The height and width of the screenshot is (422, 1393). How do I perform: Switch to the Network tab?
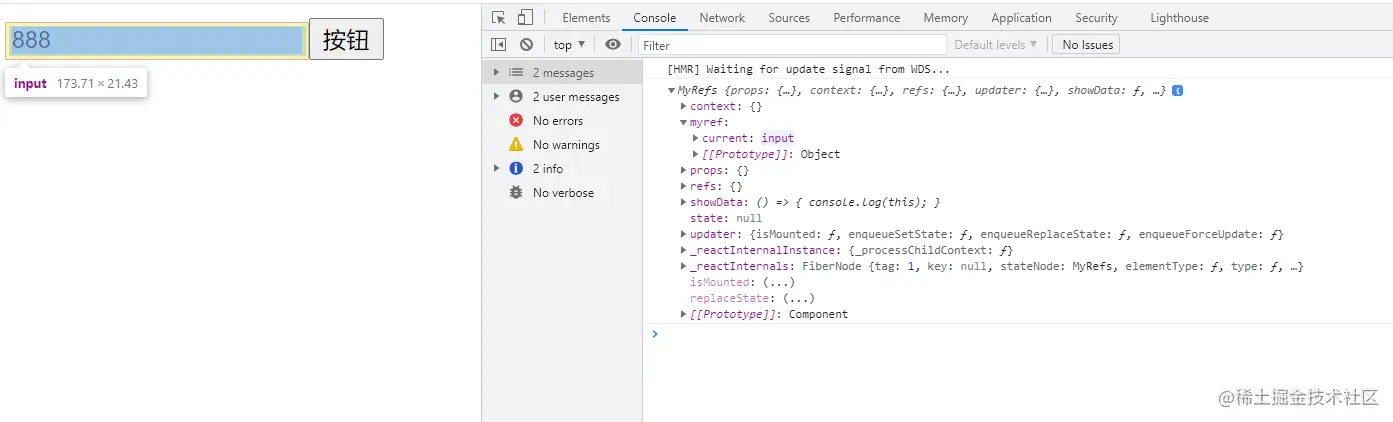[x=722, y=18]
